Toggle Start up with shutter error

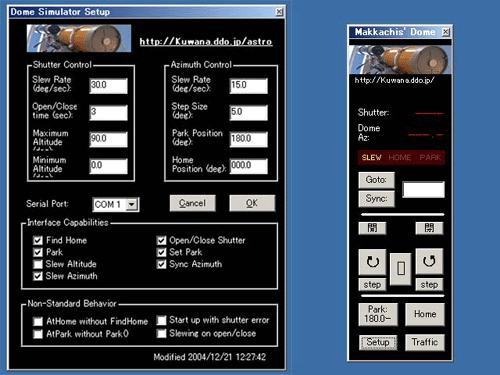click(162, 320)
